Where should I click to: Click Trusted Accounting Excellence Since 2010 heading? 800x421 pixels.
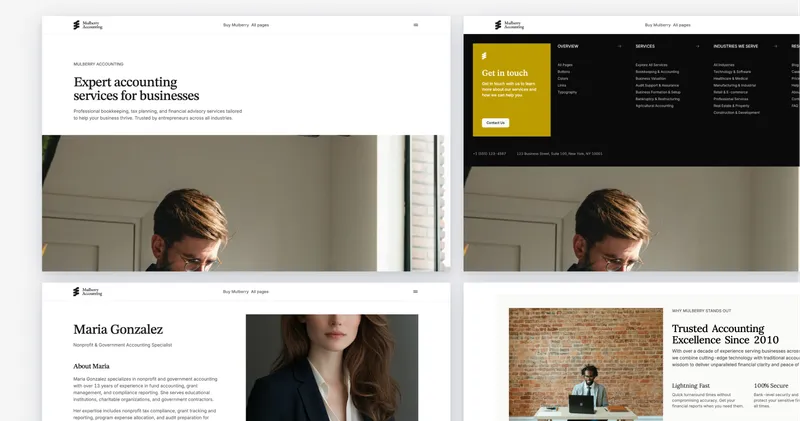[x=725, y=334]
